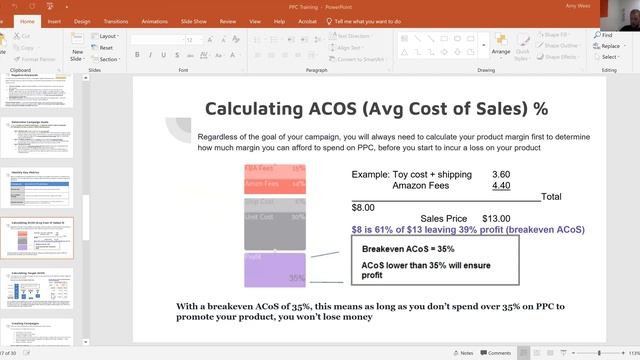Toggle Bold formatting
The image size is (640, 360).
tap(137, 55)
